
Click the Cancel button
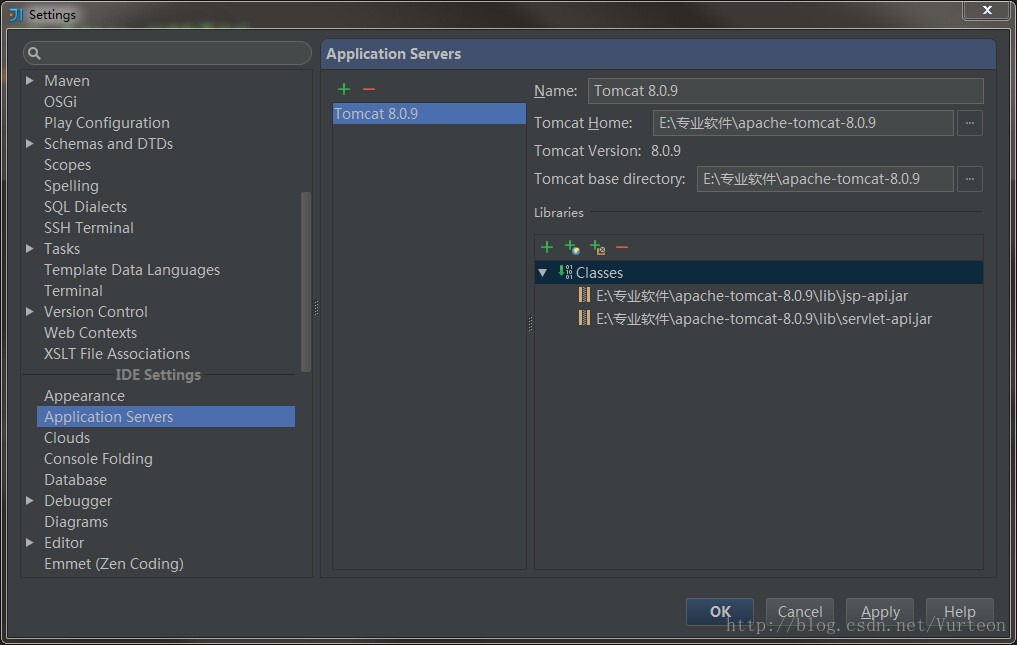click(800, 612)
